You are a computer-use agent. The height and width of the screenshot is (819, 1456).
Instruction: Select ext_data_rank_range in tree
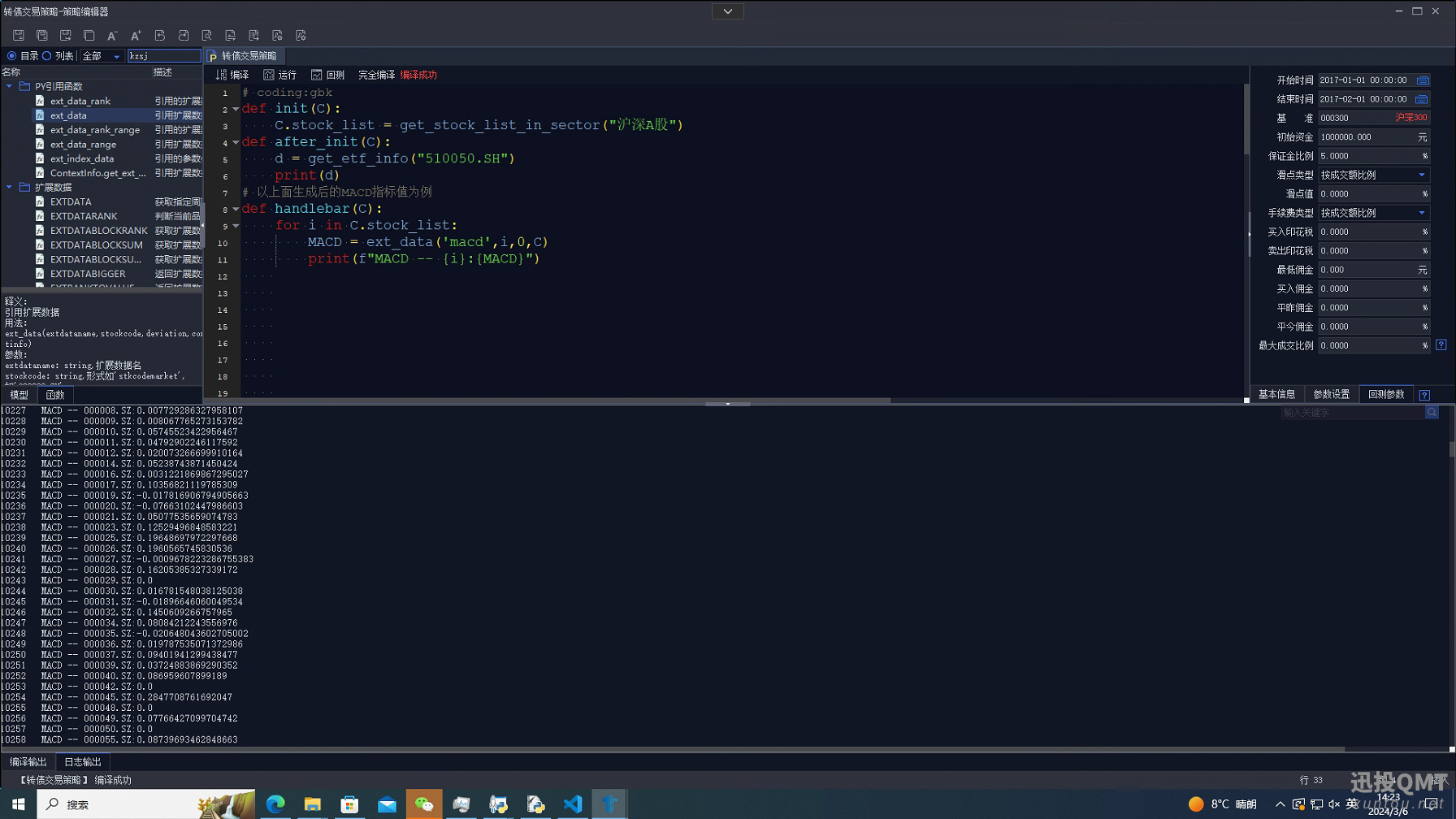click(x=94, y=130)
